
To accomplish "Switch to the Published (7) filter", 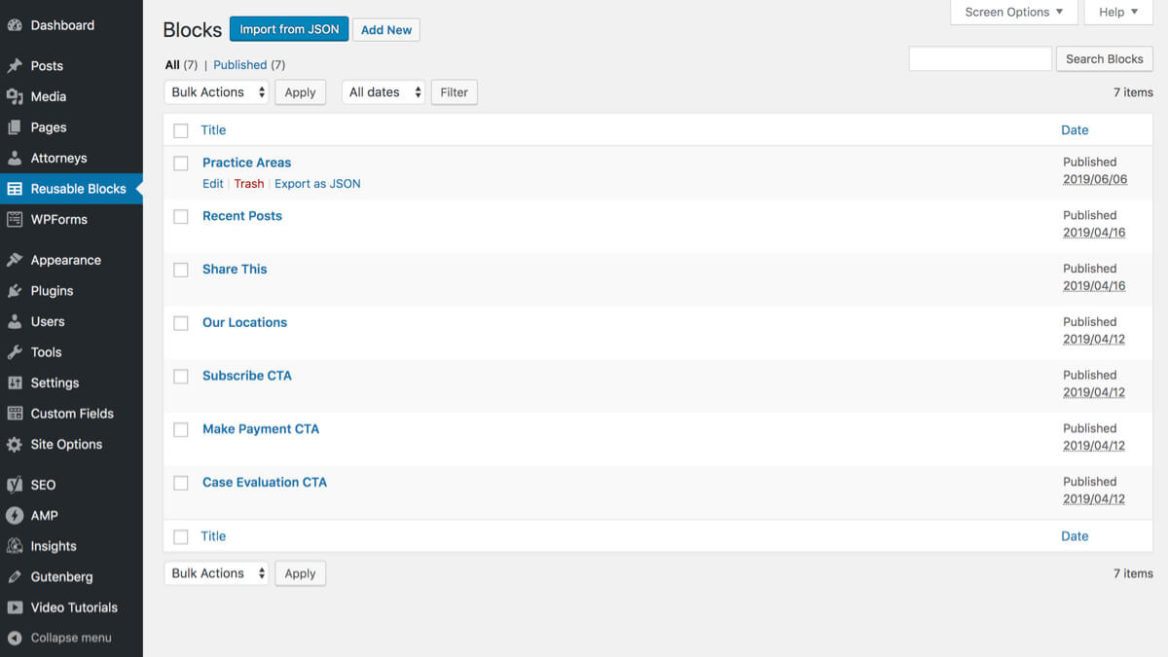I will (240, 64).
